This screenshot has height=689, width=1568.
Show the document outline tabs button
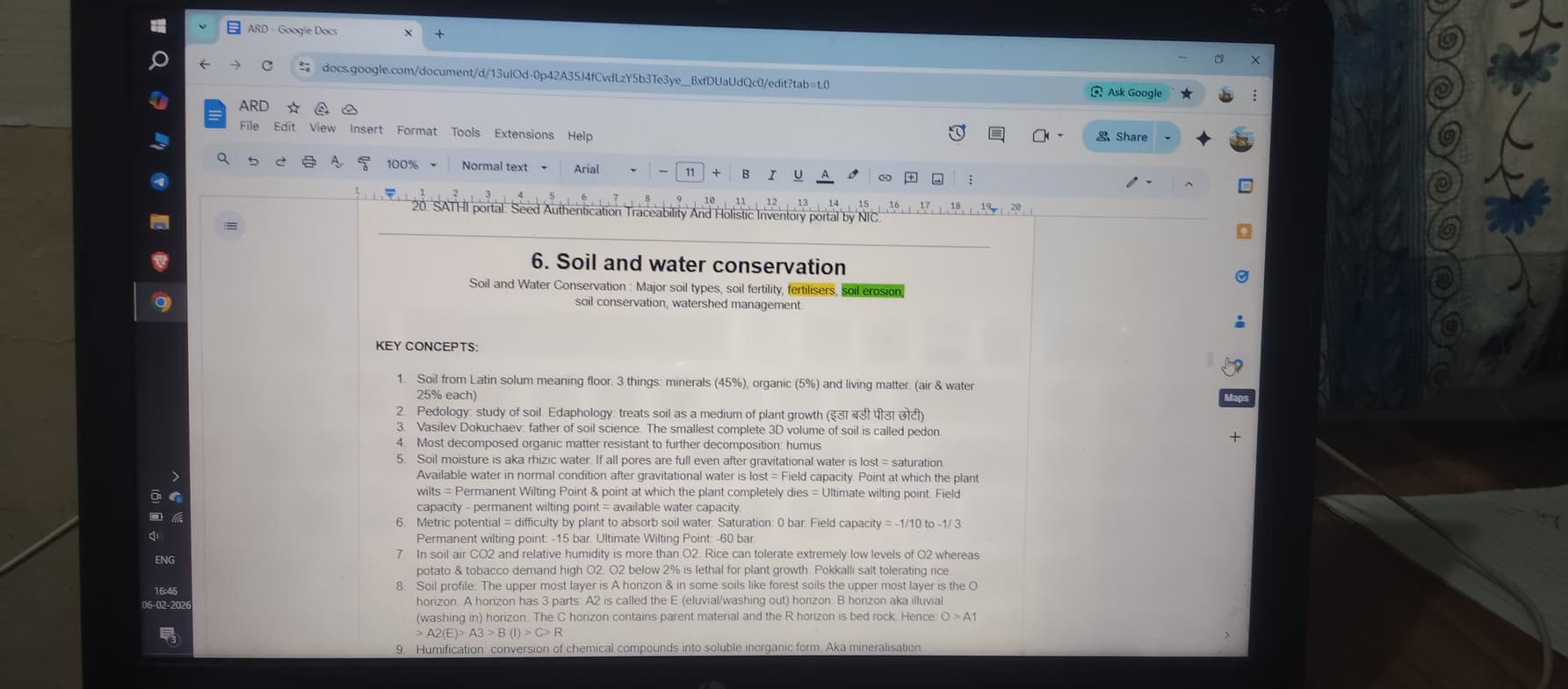pyautogui.click(x=230, y=226)
